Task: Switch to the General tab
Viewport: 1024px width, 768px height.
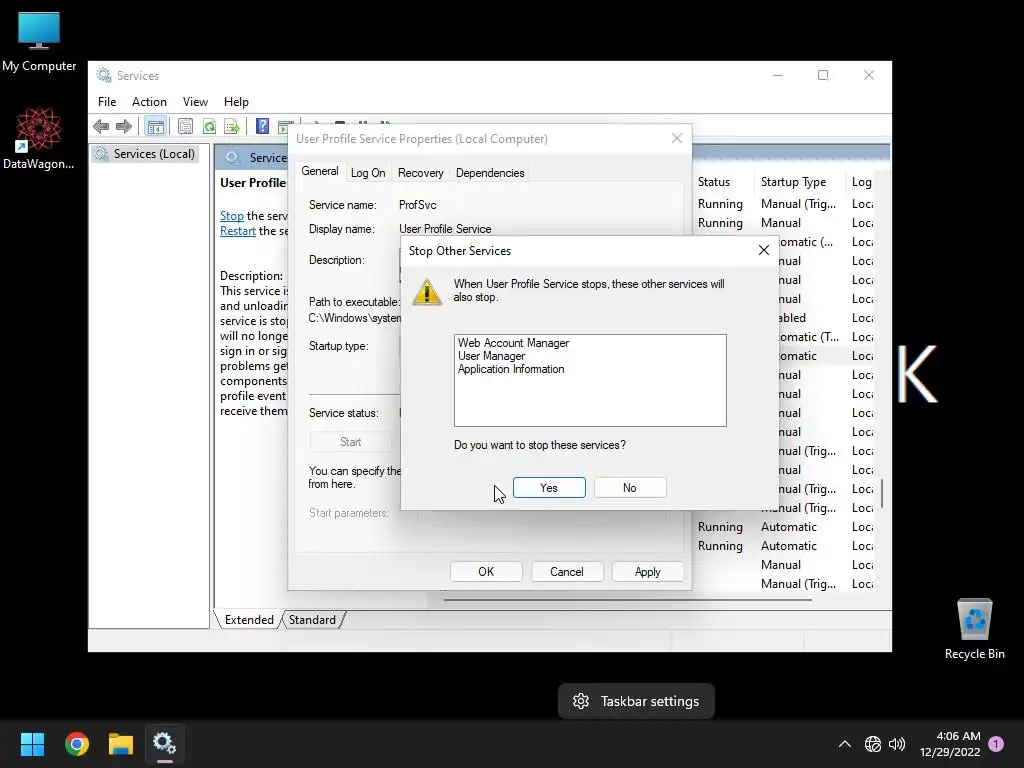Action: click(x=319, y=171)
